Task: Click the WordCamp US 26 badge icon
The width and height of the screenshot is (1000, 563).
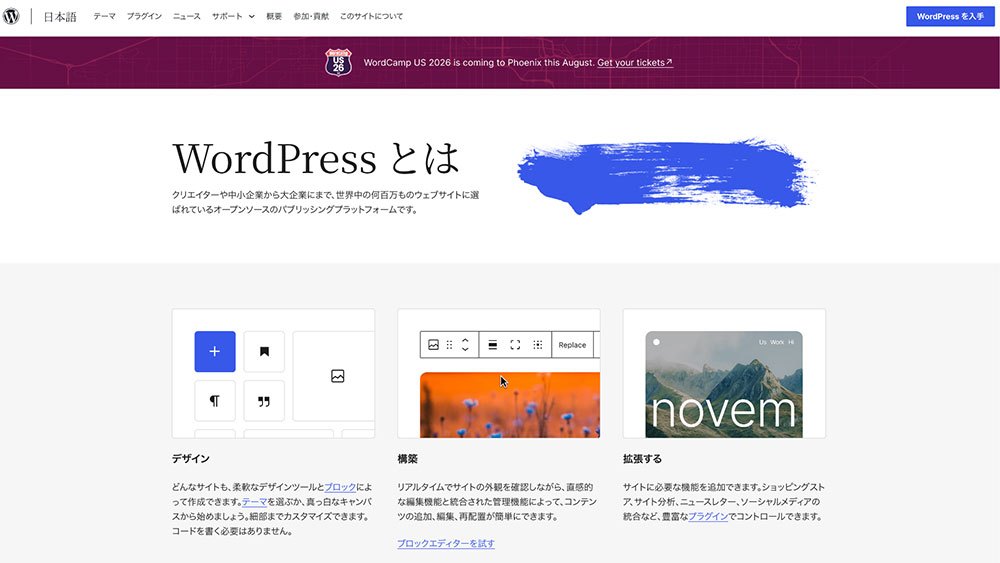Action: pyautogui.click(x=338, y=62)
